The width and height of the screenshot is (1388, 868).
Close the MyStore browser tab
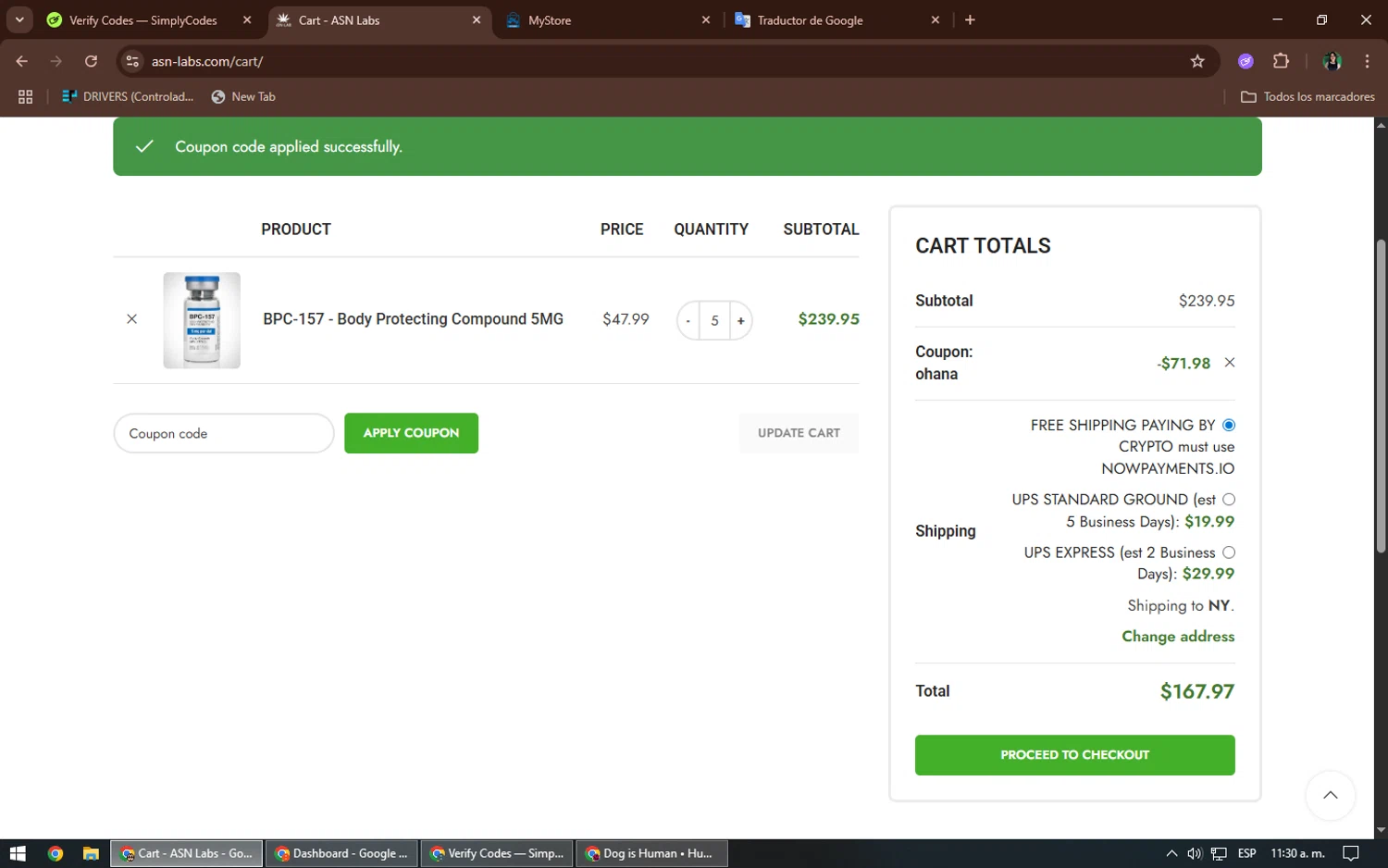(706, 20)
